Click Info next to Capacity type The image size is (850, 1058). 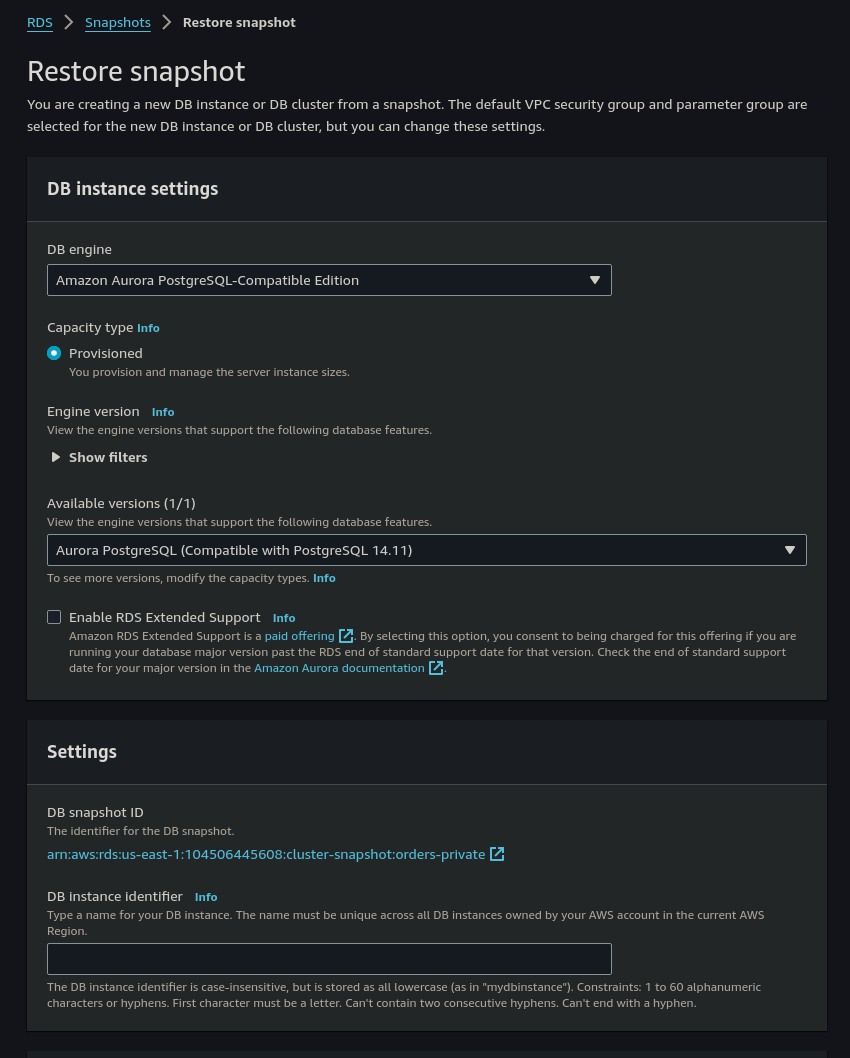pyautogui.click(x=148, y=328)
